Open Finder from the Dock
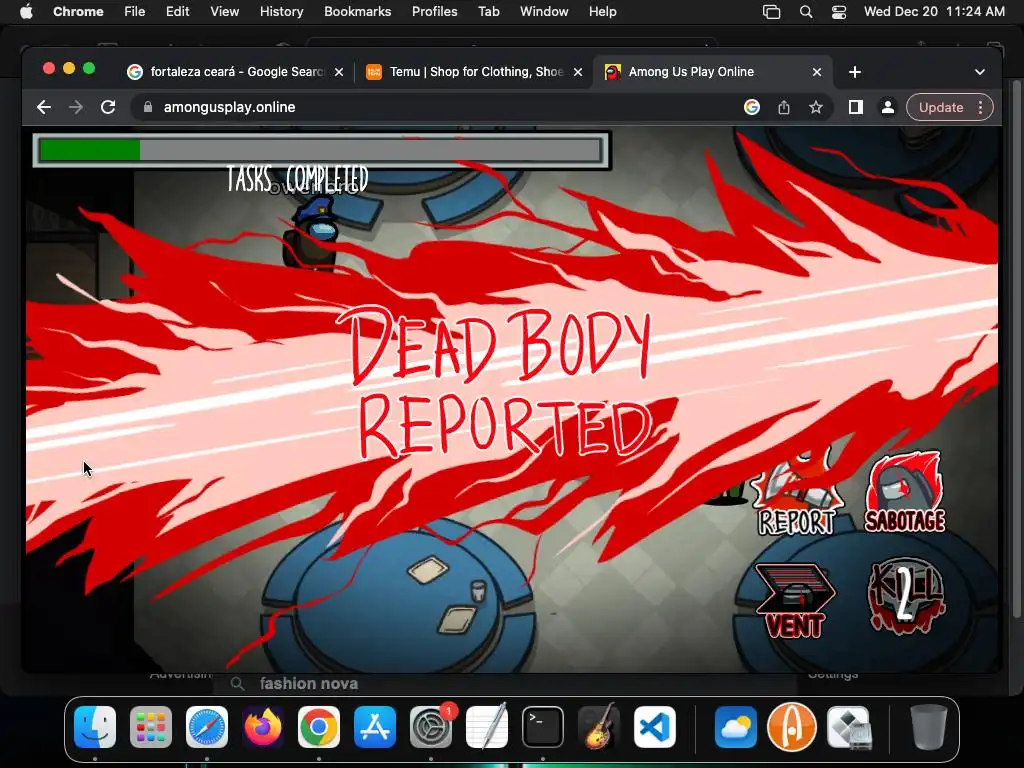The height and width of the screenshot is (768, 1024). click(95, 727)
